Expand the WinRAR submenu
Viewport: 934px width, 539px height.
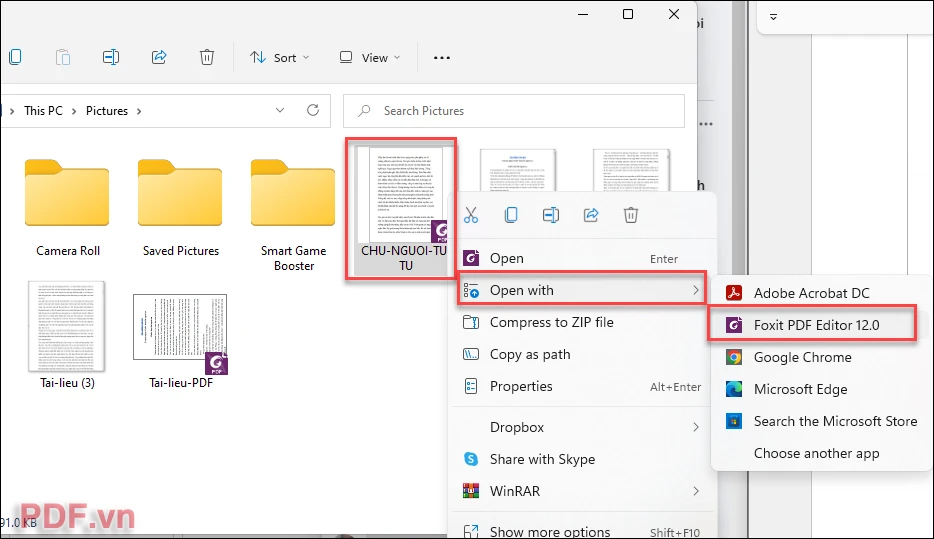click(582, 491)
